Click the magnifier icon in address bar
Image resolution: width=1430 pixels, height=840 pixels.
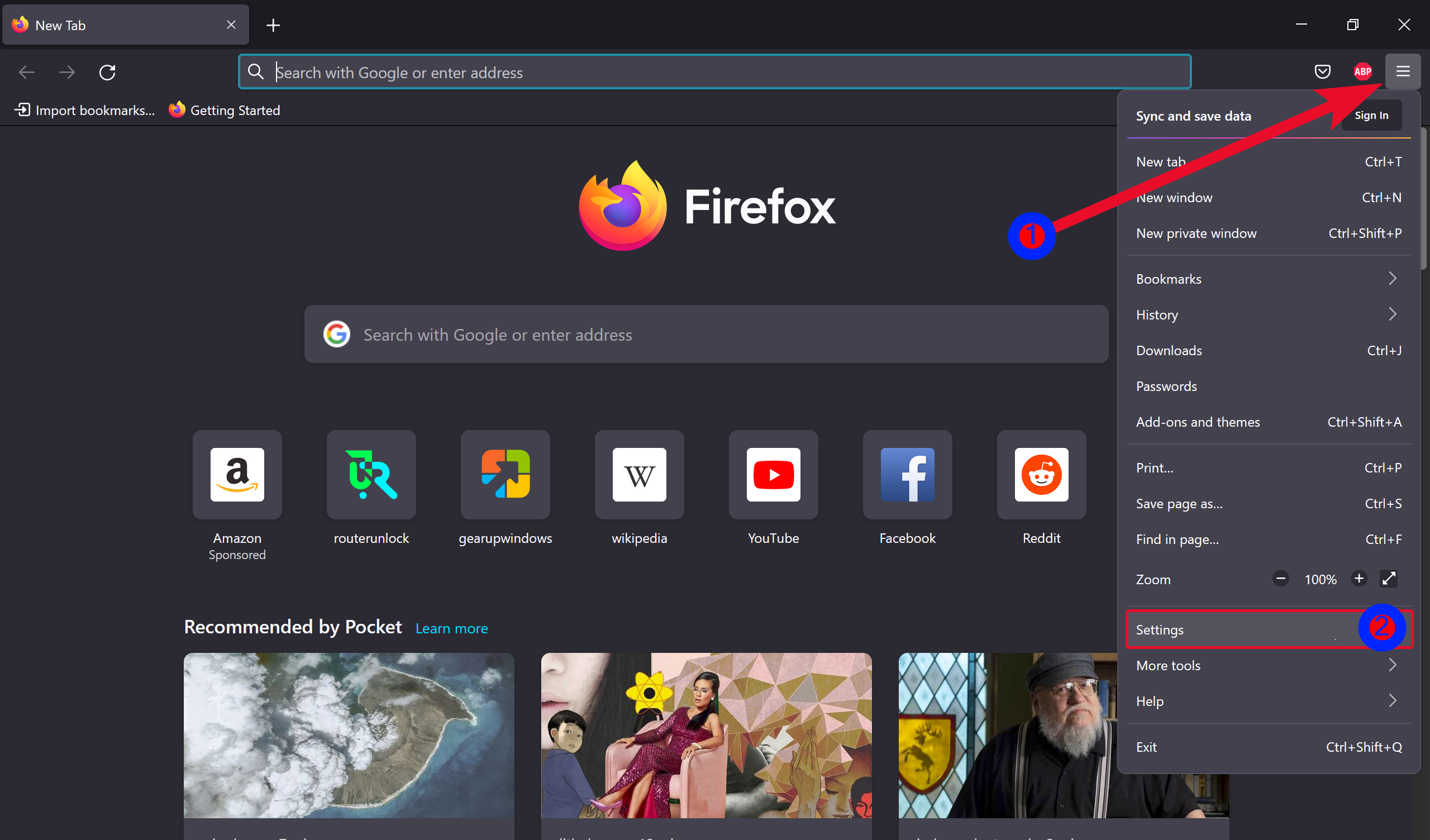pos(256,71)
